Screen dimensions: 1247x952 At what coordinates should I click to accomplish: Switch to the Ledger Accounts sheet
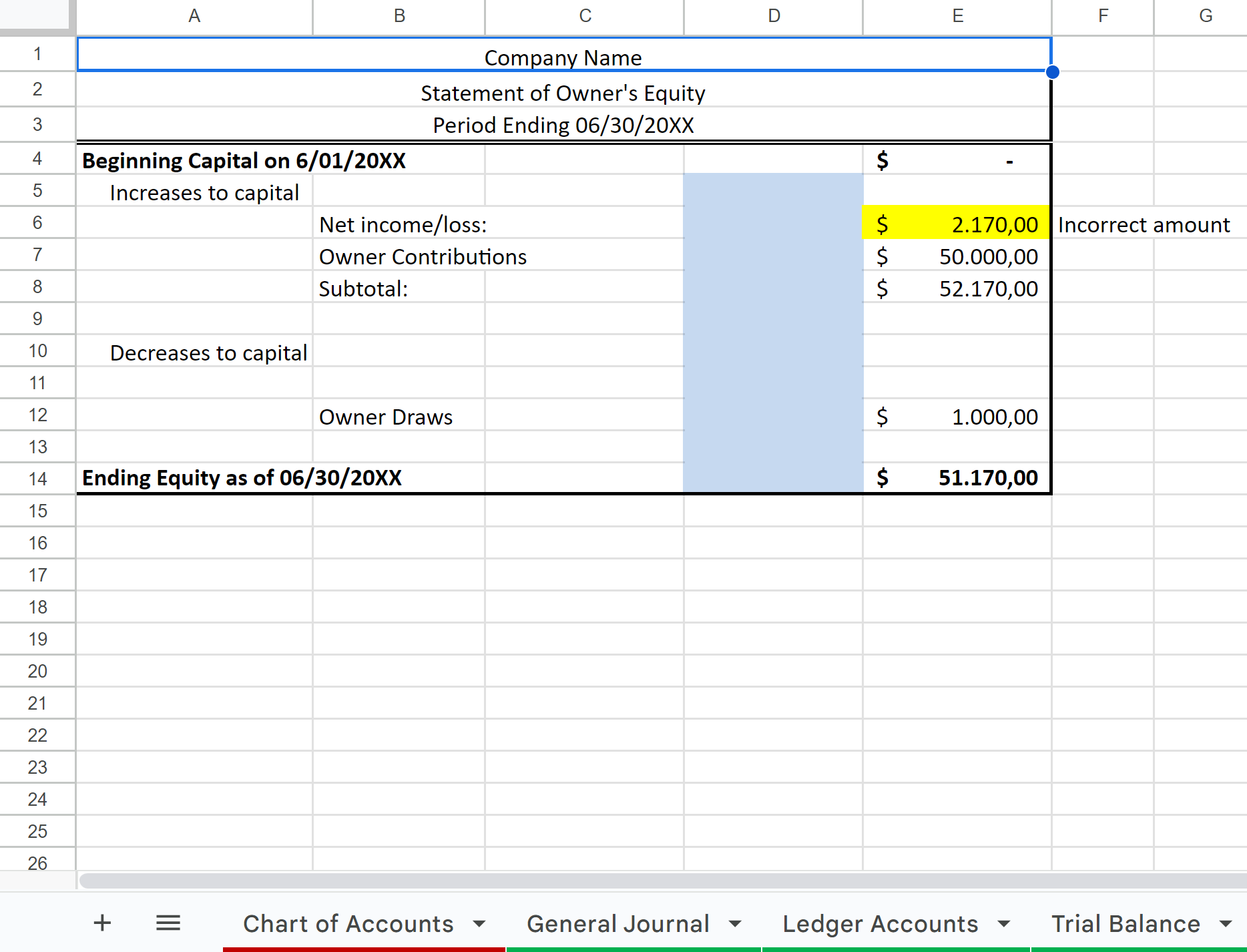tap(880, 923)
